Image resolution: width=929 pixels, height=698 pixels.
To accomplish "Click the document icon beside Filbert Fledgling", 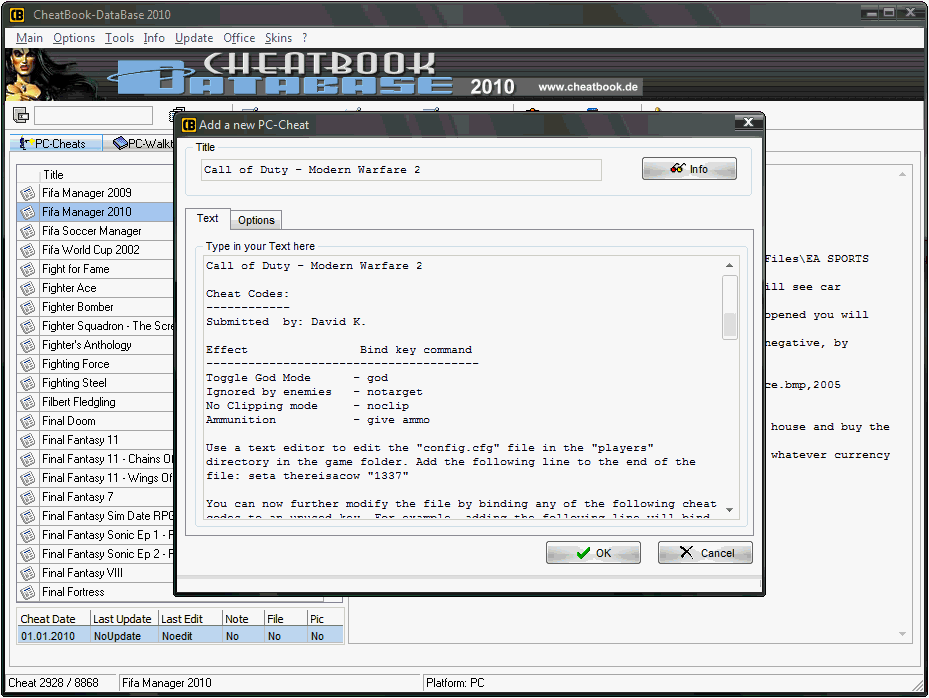I will [x=29, y=402].
